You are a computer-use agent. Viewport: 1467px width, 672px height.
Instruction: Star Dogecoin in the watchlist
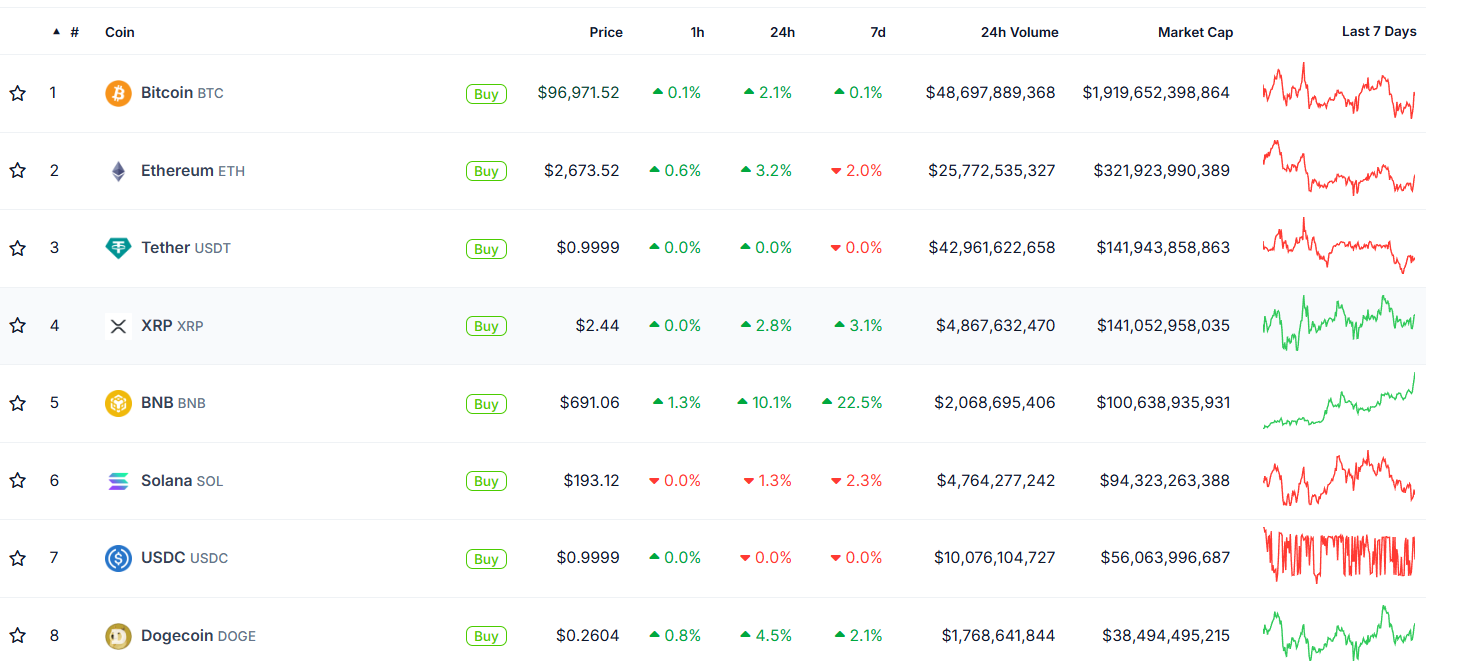[x=17, y=636]
